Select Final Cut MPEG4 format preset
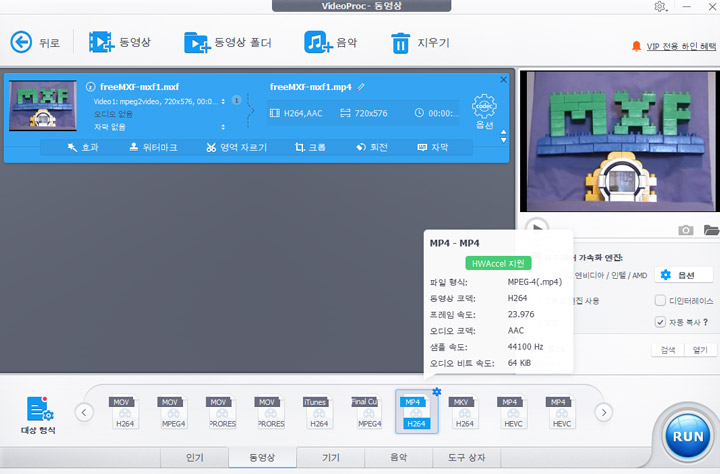 click(367, 412)
